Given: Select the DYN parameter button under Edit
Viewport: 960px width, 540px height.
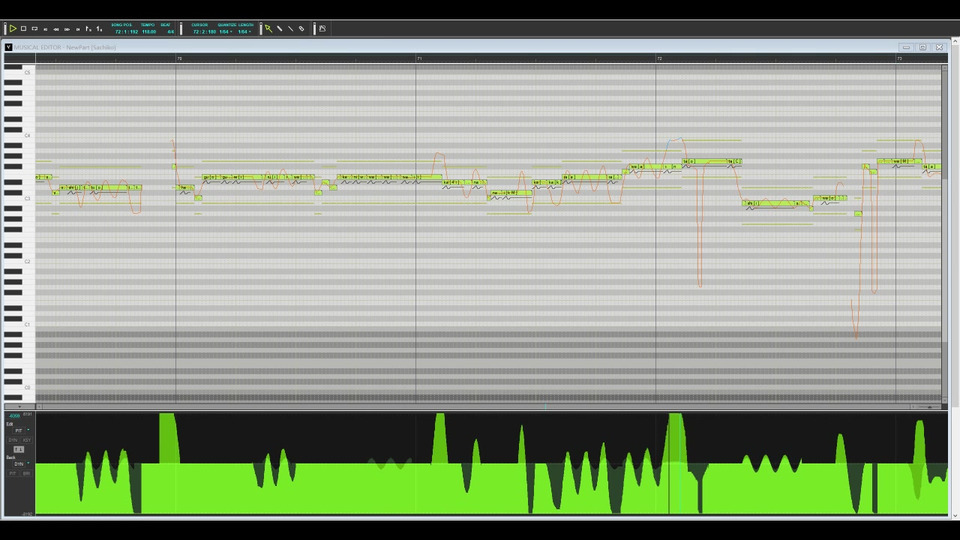Looking at the screenshot, I should [13, 440].
